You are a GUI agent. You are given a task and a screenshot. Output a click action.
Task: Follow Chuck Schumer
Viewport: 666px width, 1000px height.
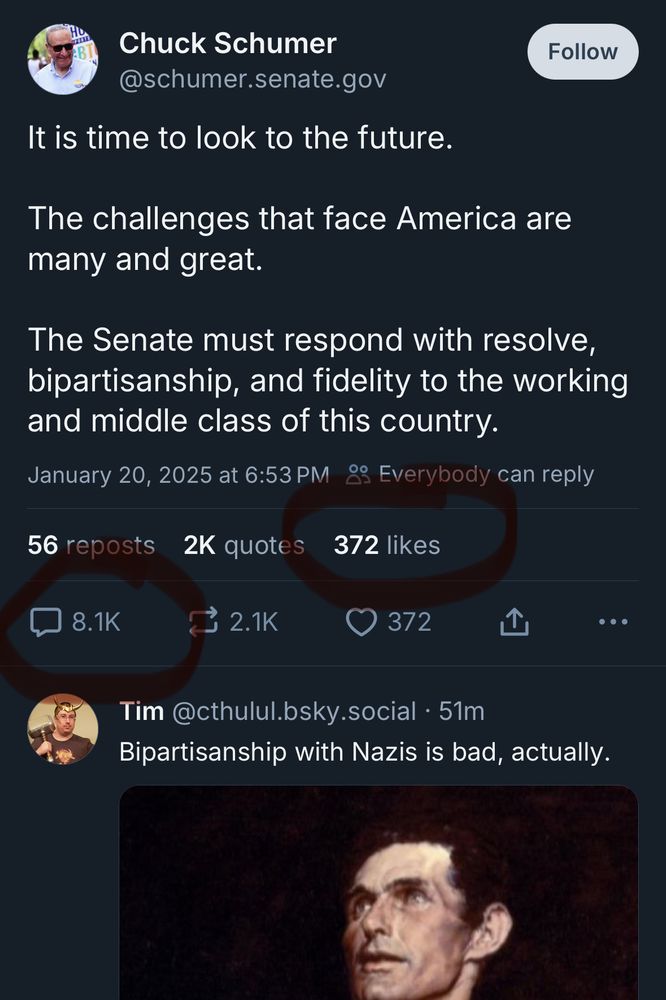(x=582, y=52)
